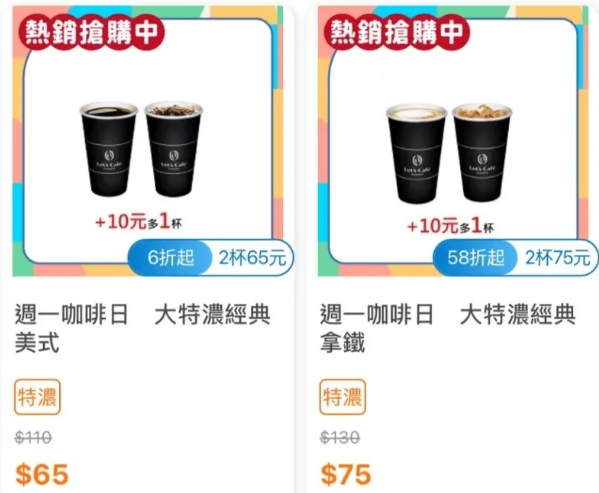Screen dimensions: 599x493
Task: Open 週一咖啡日 大特濃經典拿鐵 product title
Action: (448, 328)
